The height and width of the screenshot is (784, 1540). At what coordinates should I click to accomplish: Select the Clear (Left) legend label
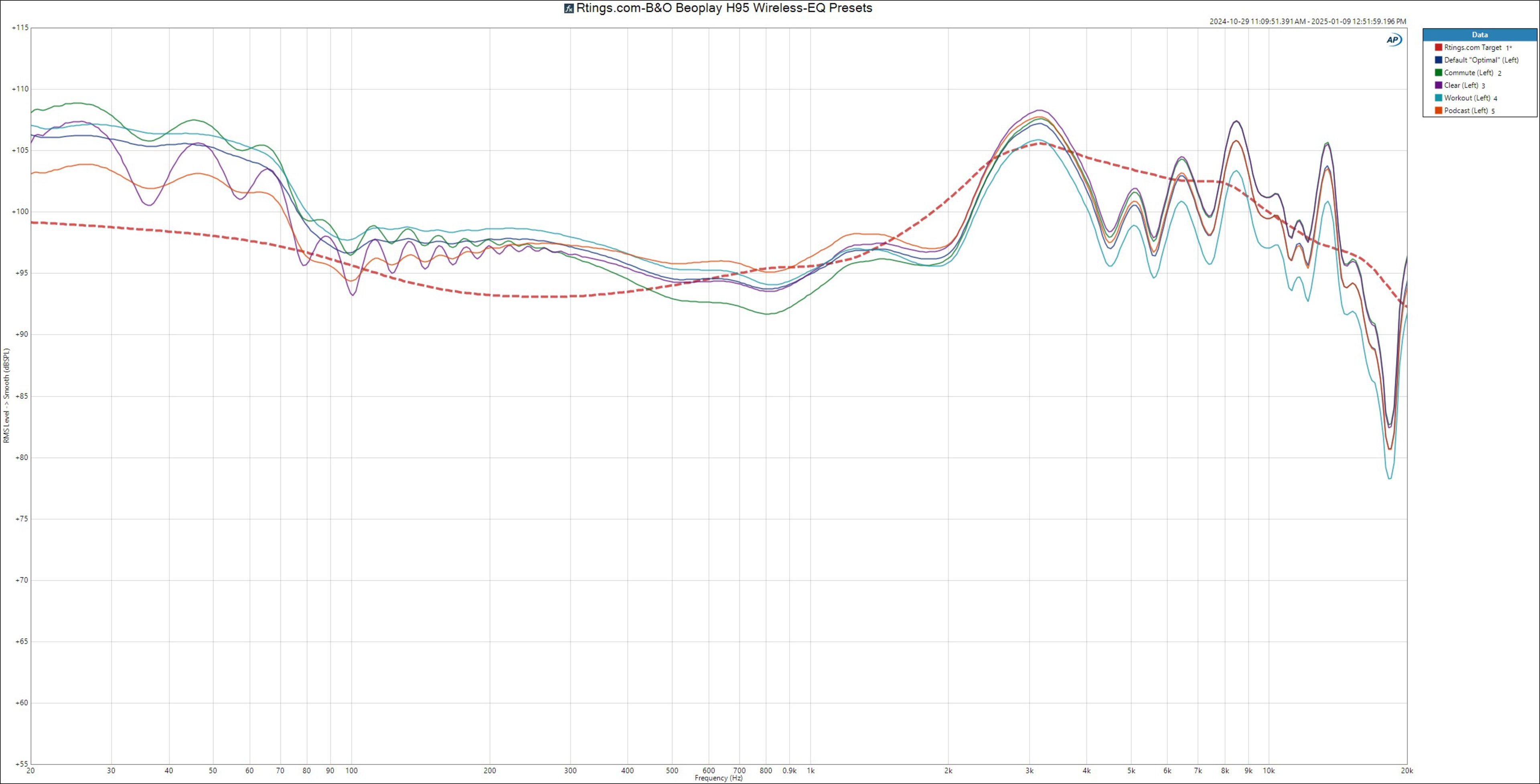tap(1461, 85)
